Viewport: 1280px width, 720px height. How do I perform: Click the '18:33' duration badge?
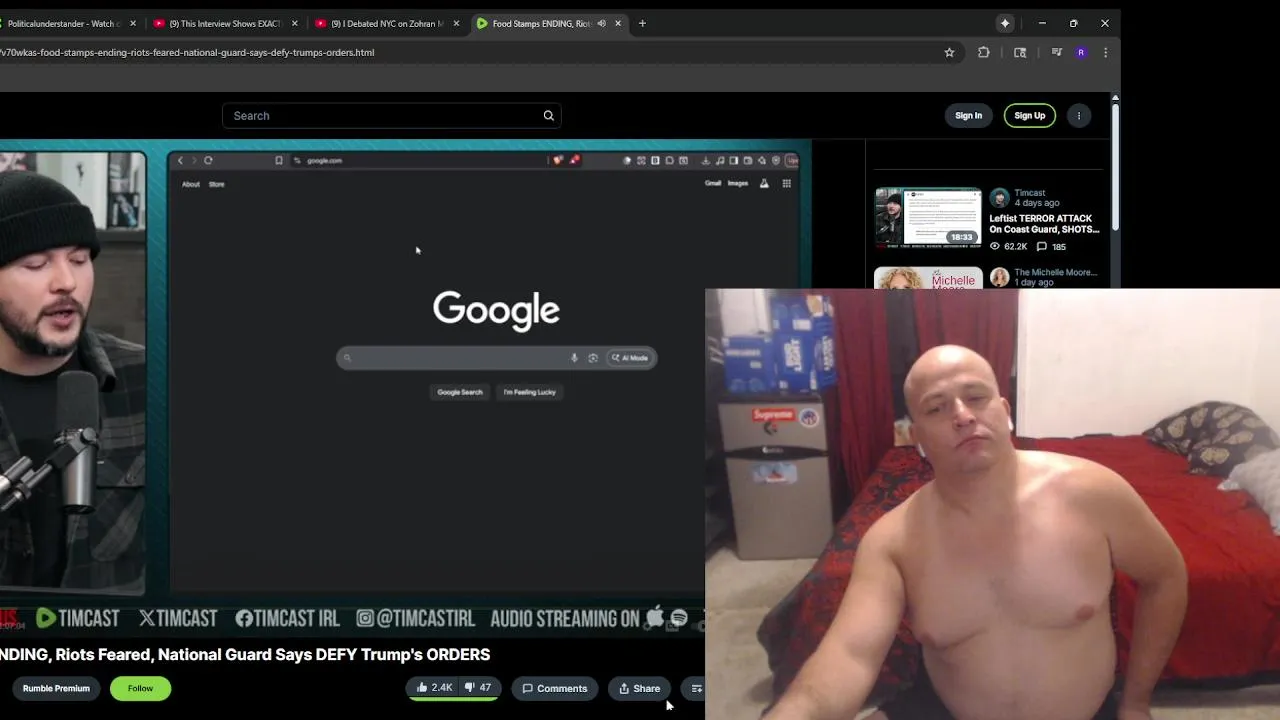point(961,237)
